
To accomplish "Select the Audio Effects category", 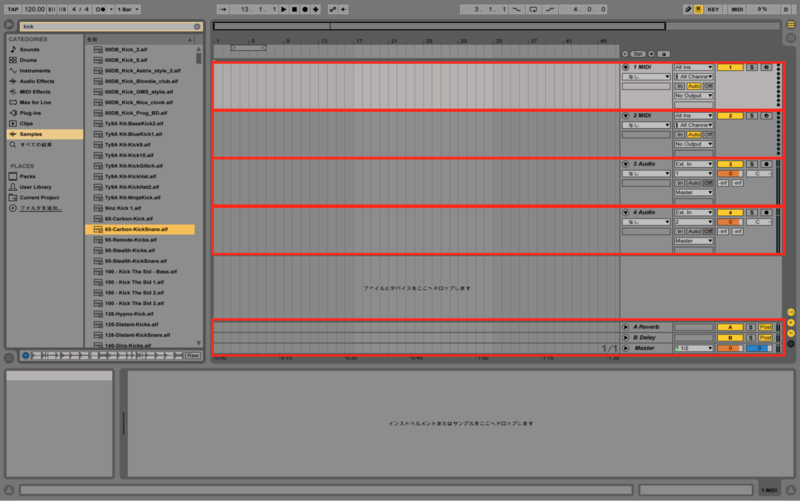I will click(37, 81).
